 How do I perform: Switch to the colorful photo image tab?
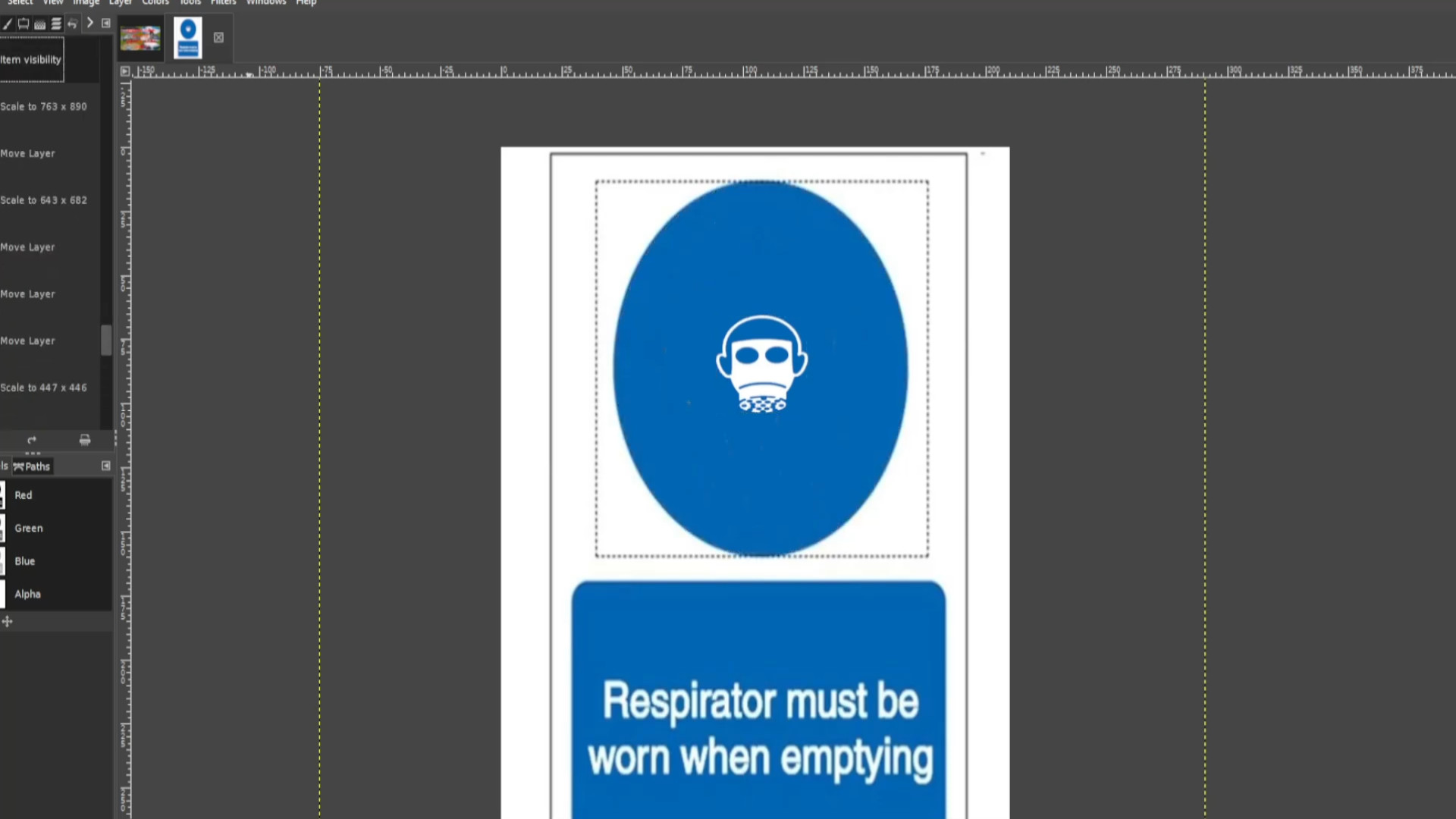140,38
